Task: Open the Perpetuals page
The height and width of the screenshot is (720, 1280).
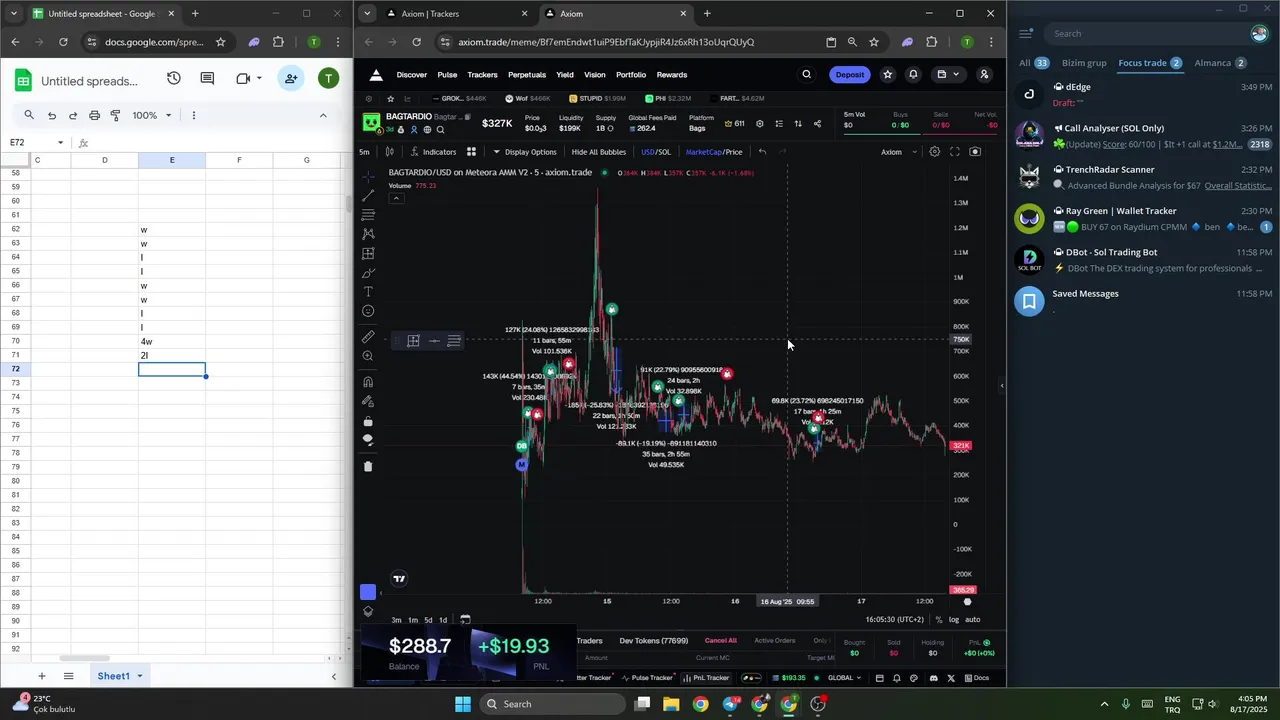Action: pyautogui.click(x=527, y=75)
